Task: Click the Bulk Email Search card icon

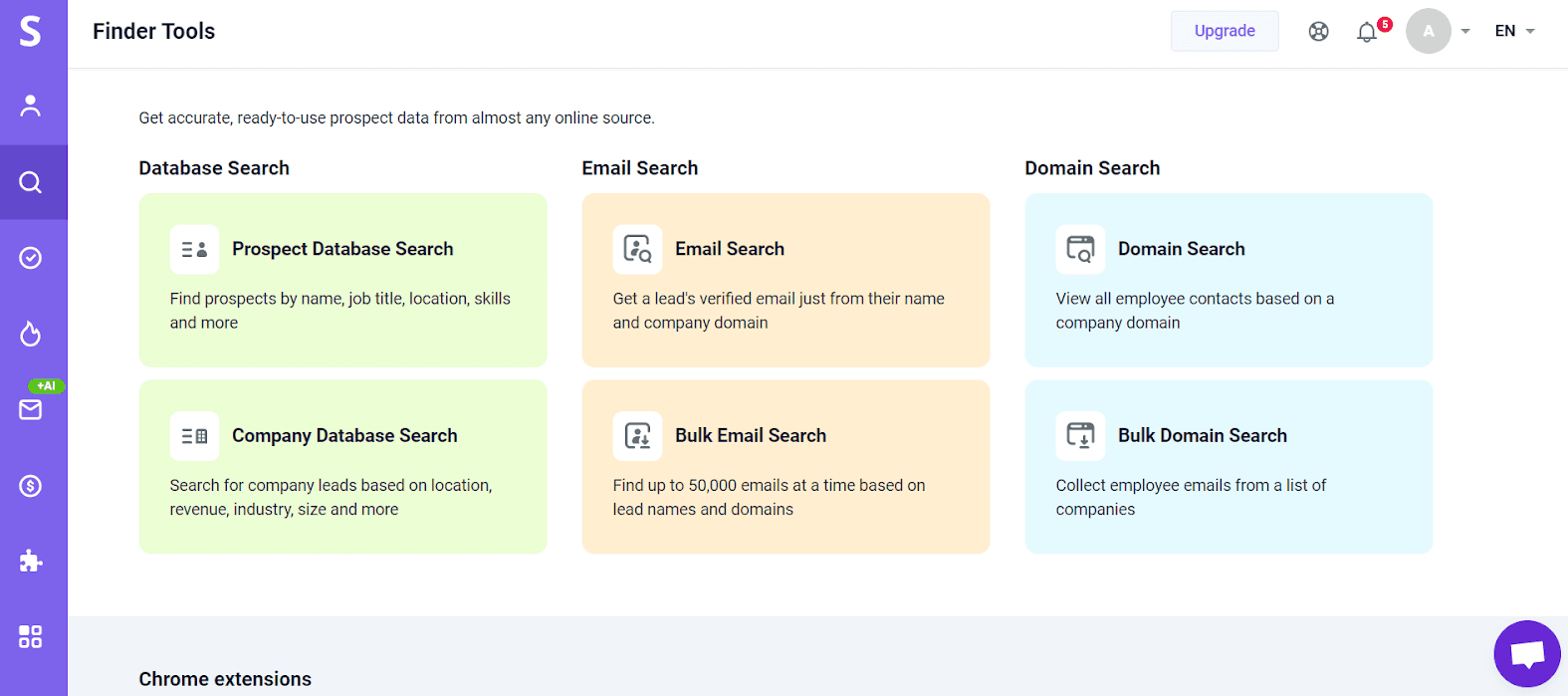Action: [x=637, y=436]
